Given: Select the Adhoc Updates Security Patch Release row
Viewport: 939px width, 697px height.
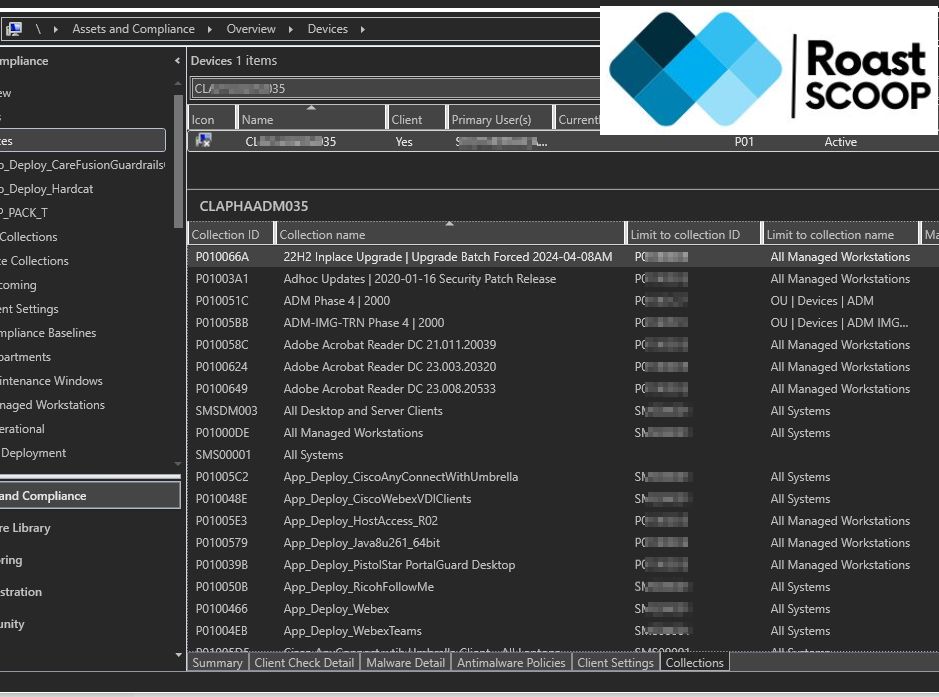Looking at the screenshot, I should (x=563, y=279).
